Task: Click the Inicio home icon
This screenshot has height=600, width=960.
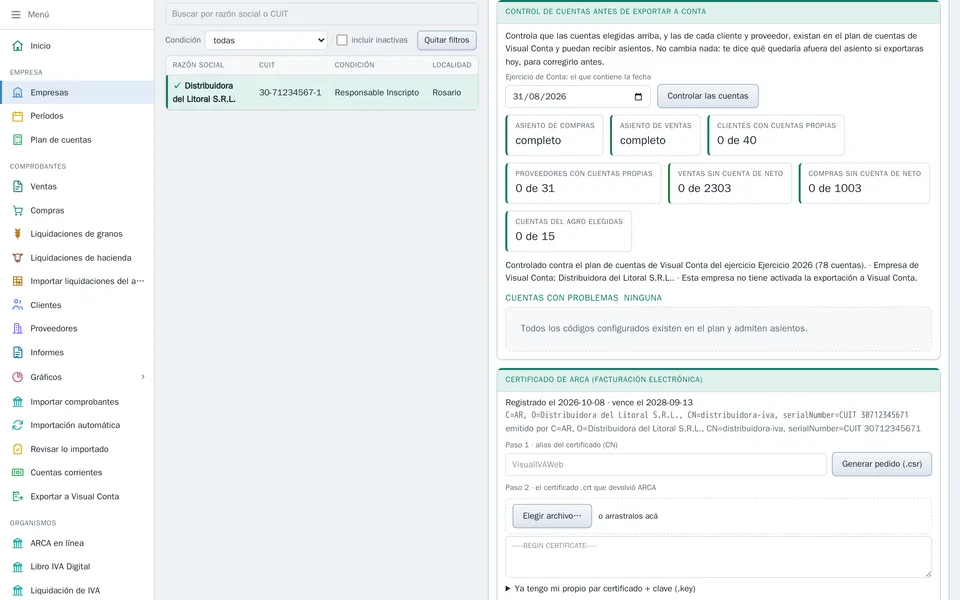Action: 18,45
